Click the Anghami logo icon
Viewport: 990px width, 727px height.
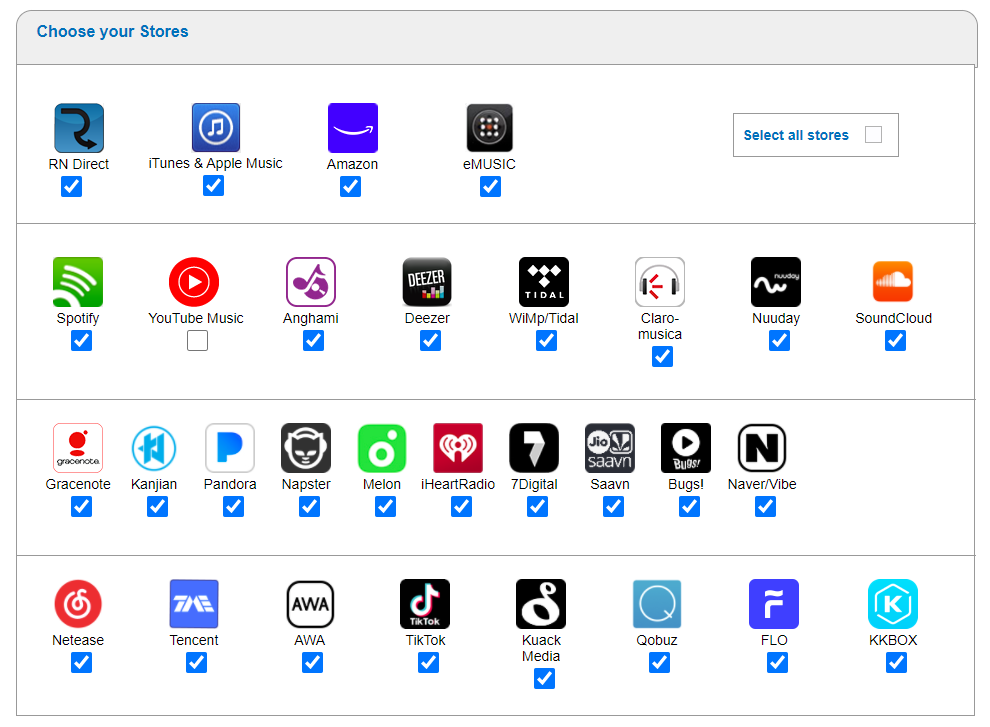[311, 282]
